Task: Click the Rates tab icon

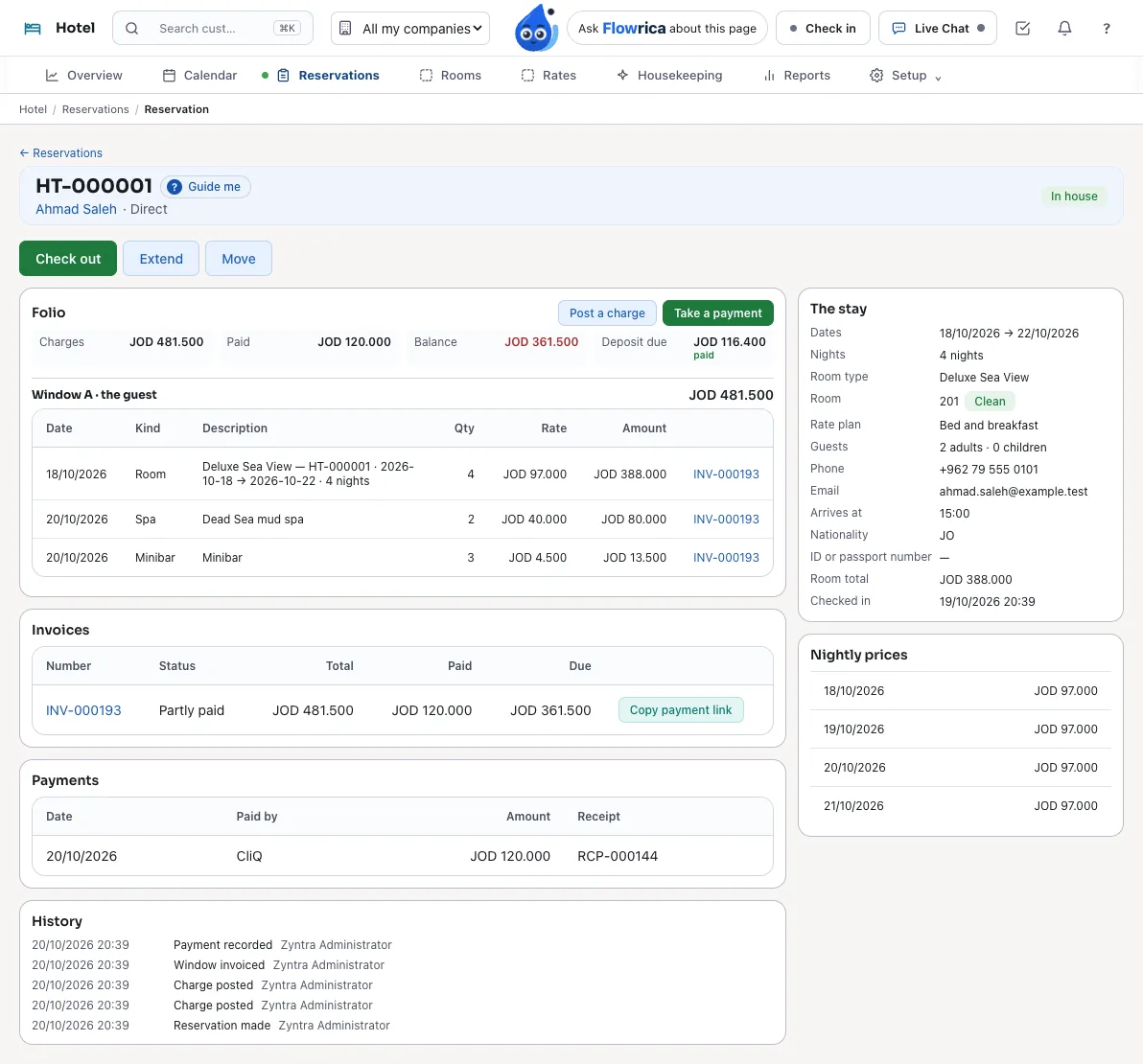Action: click(x=527, y=75)
